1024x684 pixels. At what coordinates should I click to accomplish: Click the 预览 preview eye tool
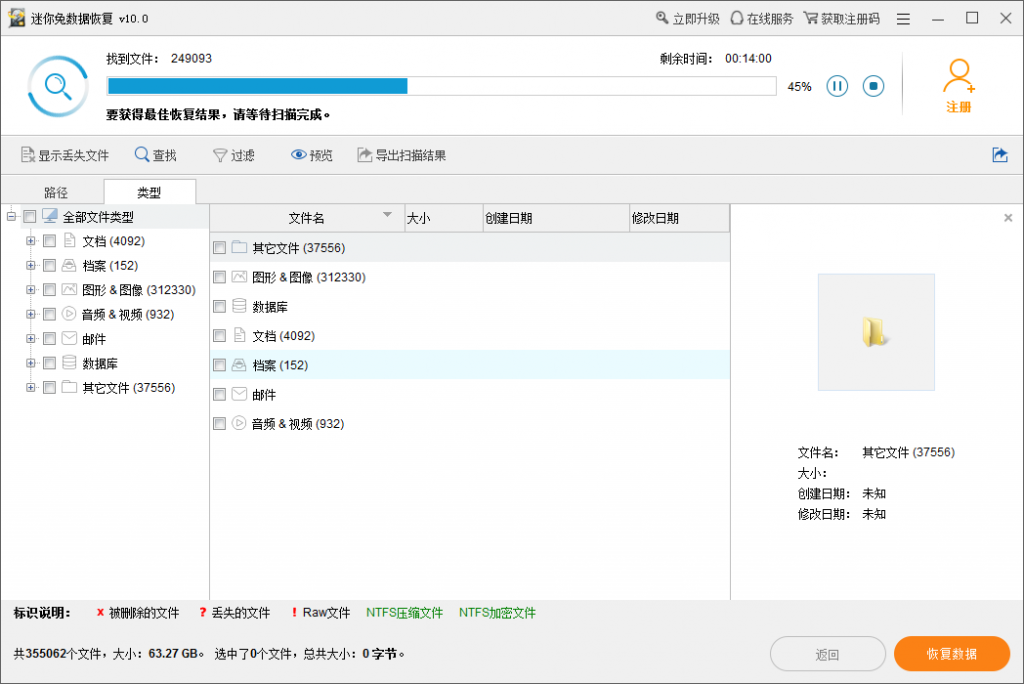(312, 155)
